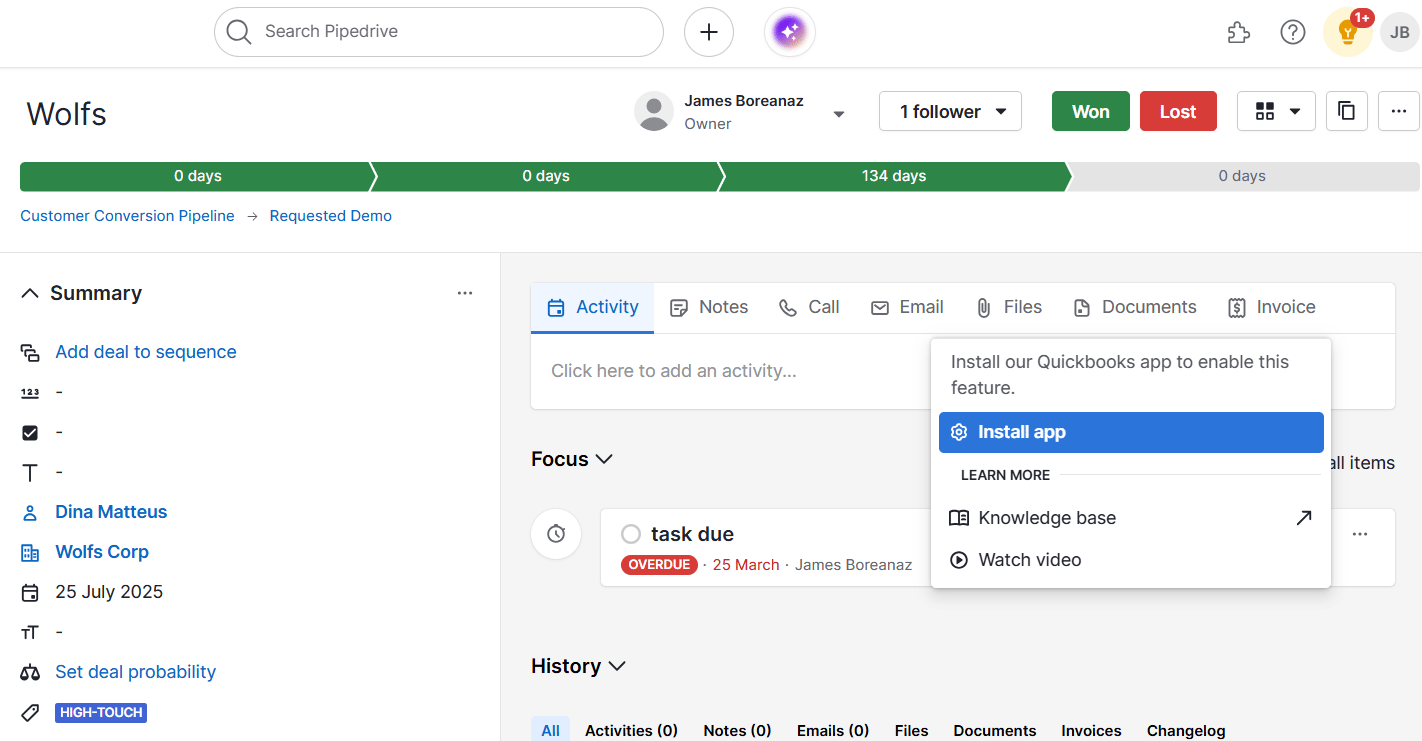This screenshot has height=741, width=1422.
Task: Switch to the Notes tab
Action: 709,308
